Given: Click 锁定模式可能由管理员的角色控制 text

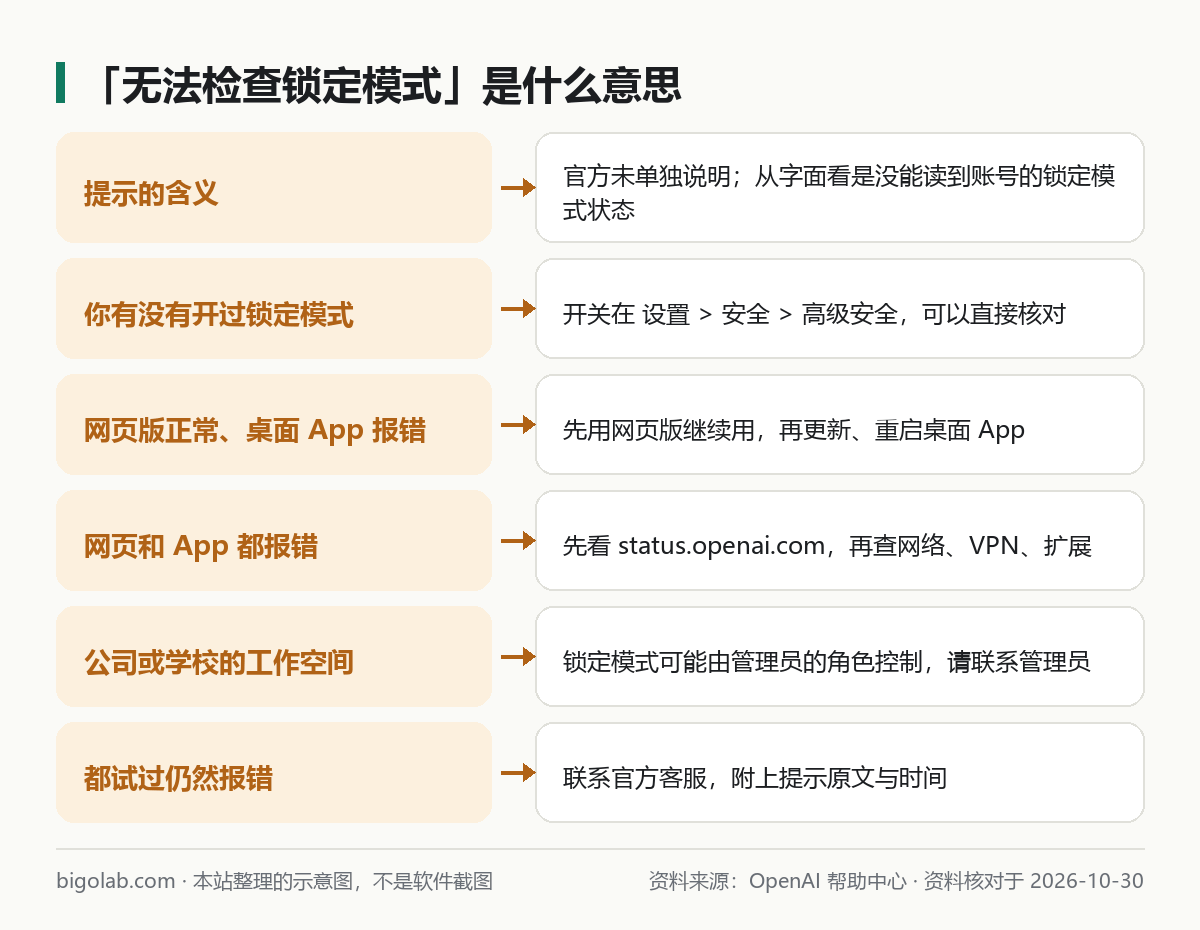Looking at the screenshot, I should [x=826, y=662].
